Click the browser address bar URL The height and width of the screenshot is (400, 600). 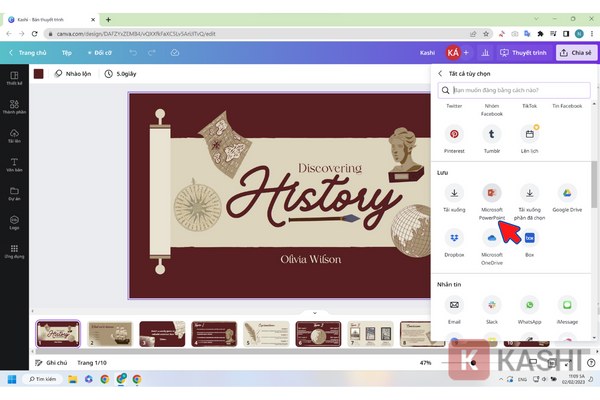pyautogui.click(x=136, y=34)
